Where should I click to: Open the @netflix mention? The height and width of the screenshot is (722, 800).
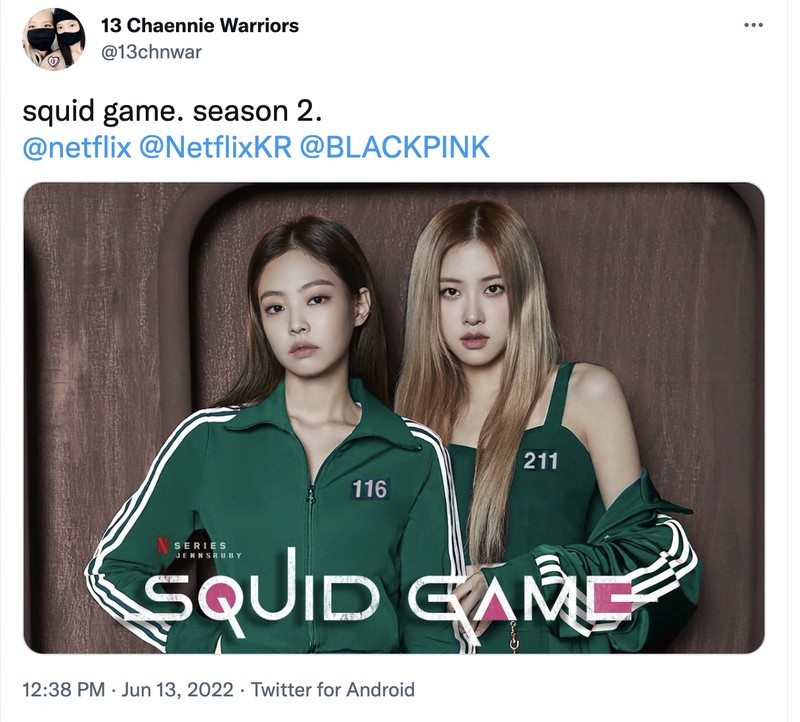click(x=77, y=147)
